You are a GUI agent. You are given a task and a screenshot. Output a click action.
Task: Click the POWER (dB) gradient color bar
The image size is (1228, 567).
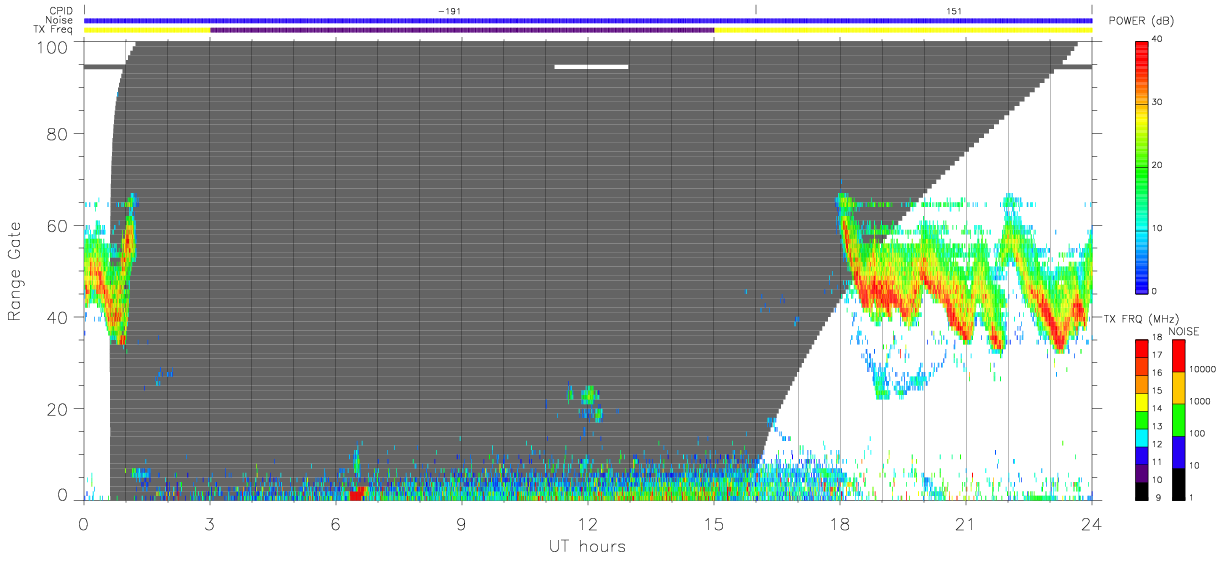[x=1142, y=165]
